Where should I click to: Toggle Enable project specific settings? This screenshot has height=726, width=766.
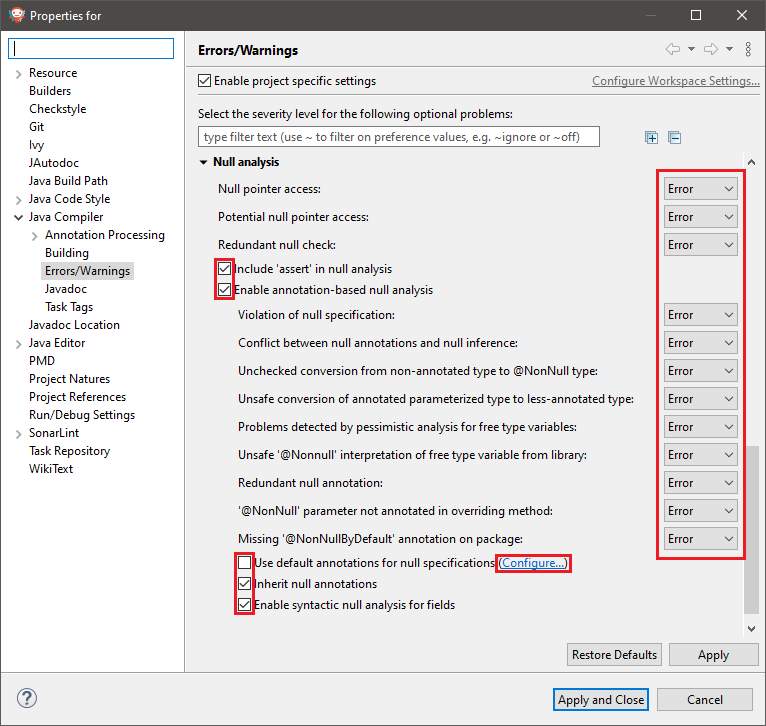pyautogui.click(x=204, y=81)
